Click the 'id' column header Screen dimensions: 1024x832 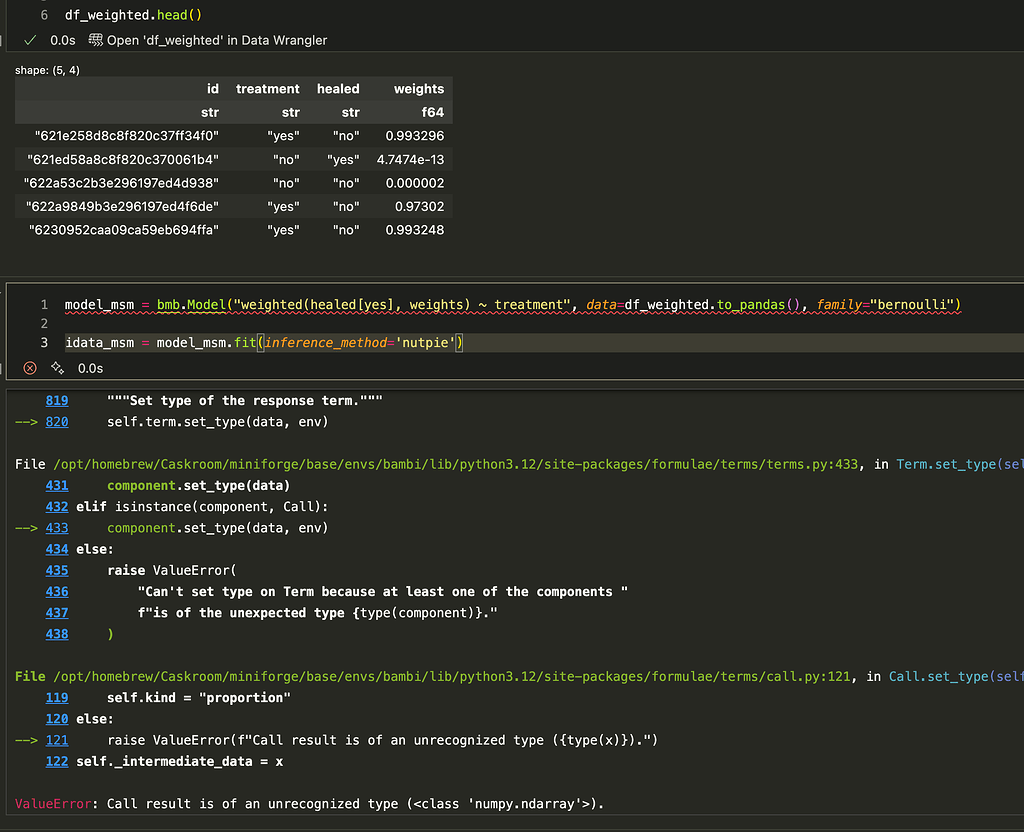click(212, 89)
